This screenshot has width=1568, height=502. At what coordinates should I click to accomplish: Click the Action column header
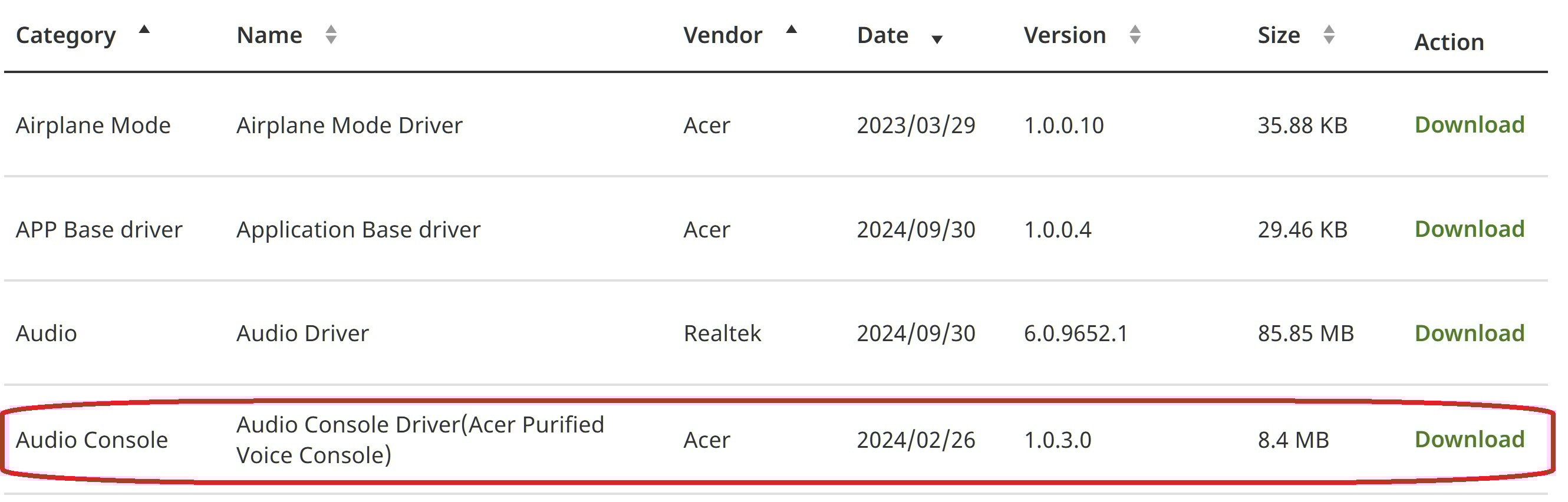pos(1449,42)
